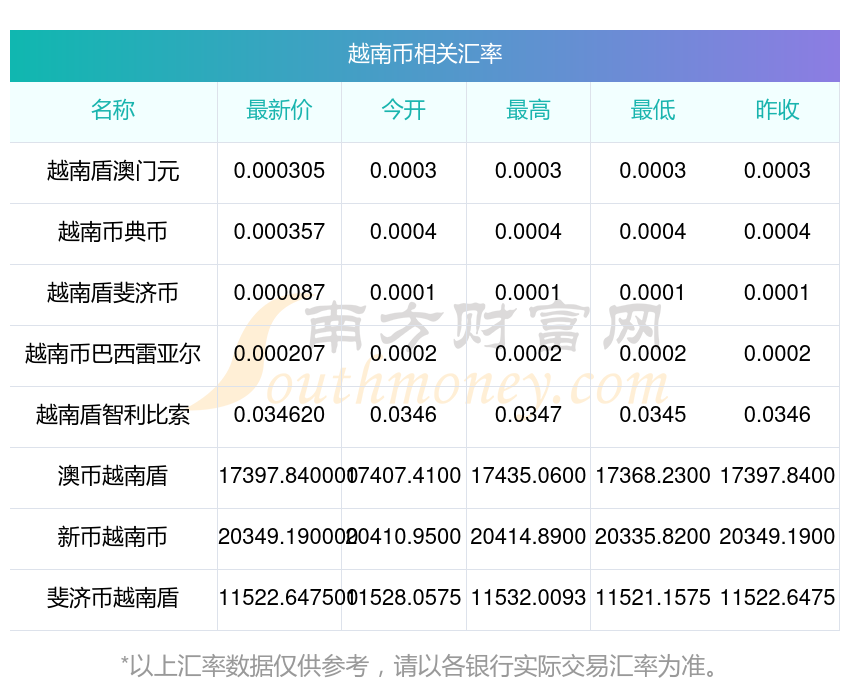Select the 20335.8200 lowest price cell
The width and height of the screenshot is (850, 697).
652,537
